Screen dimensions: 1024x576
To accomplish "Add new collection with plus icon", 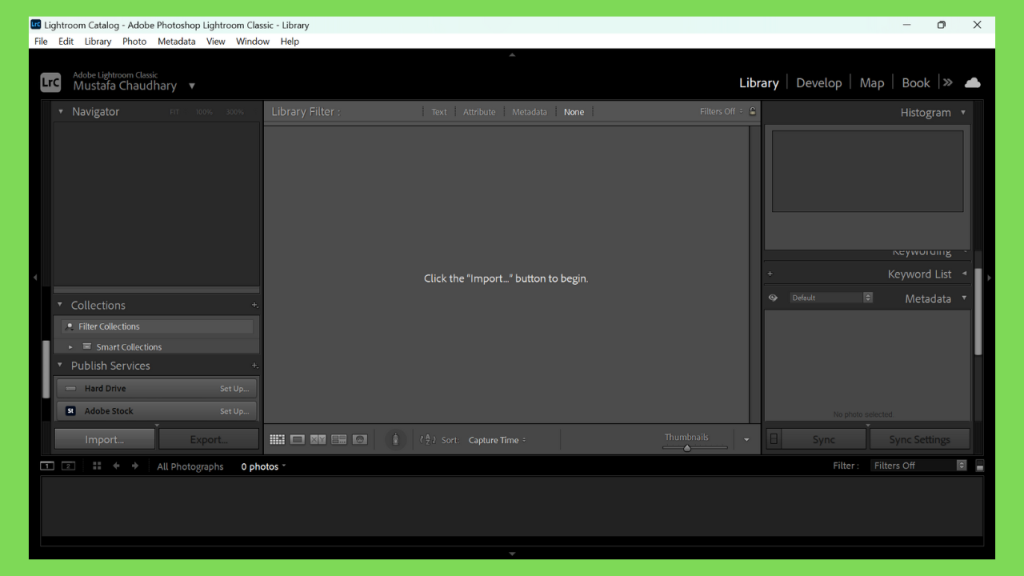I will pyautogui.click(x=255, y=305).
